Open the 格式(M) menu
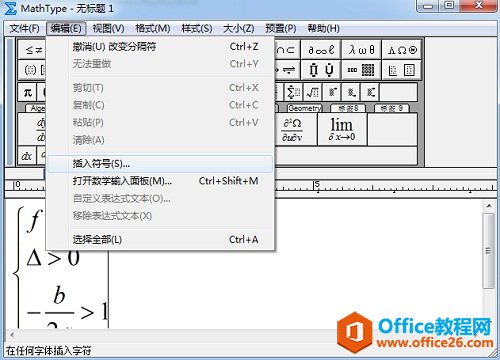Screen dimensions: 500x360 coord(153,28)
